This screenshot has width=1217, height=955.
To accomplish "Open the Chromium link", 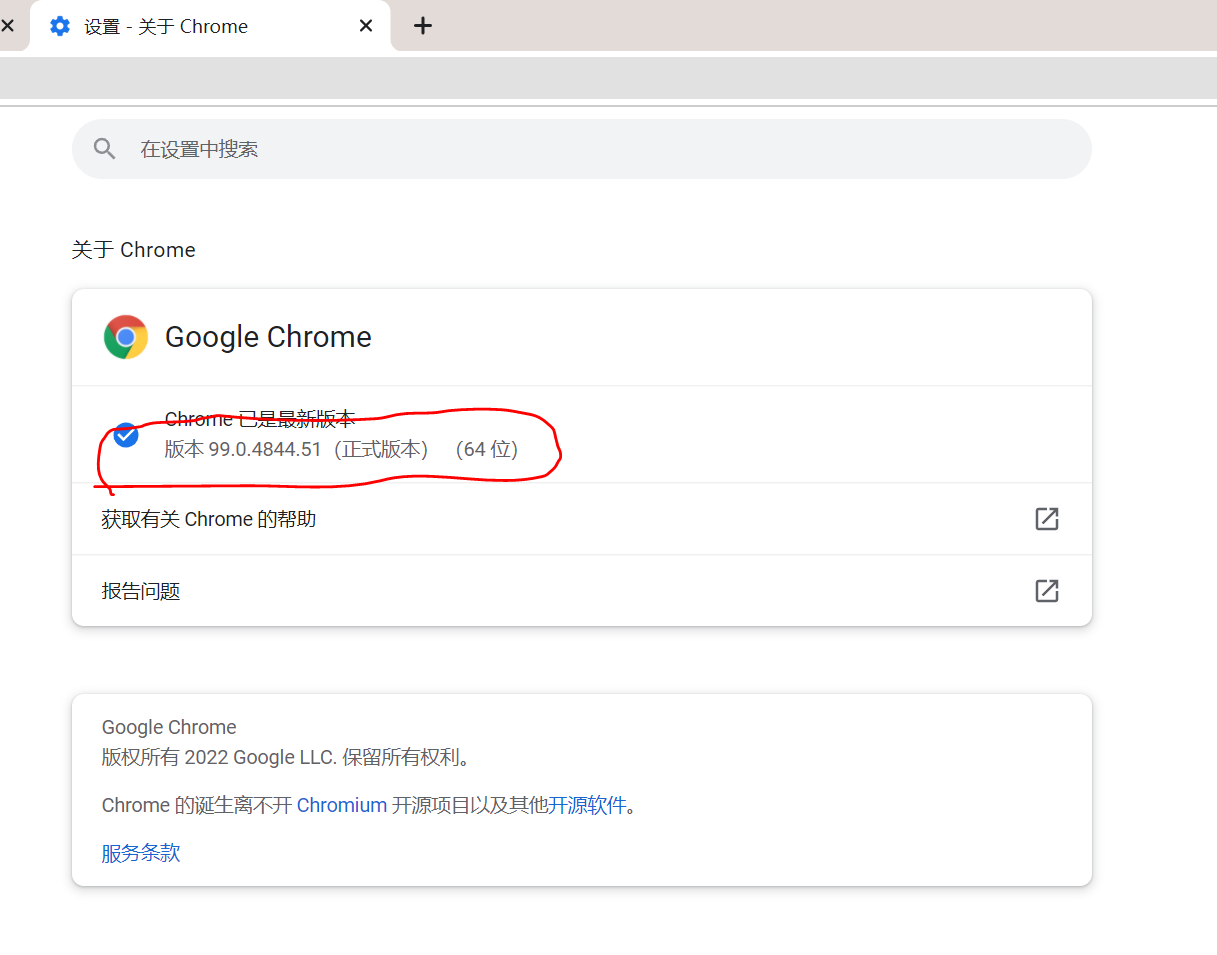I will [342, 805].
